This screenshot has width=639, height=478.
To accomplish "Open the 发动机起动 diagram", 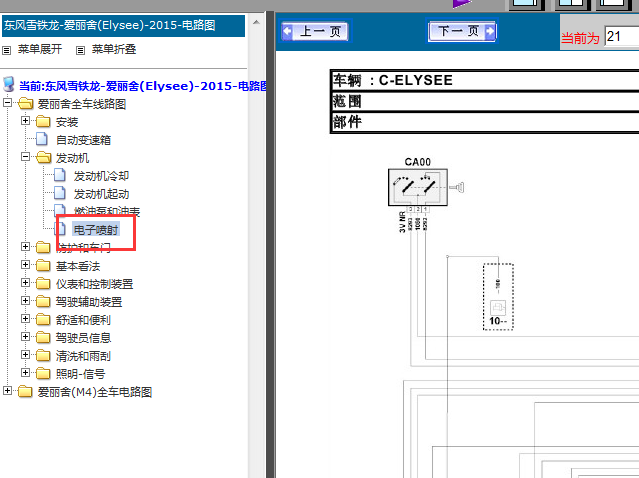I will point(101,194).
